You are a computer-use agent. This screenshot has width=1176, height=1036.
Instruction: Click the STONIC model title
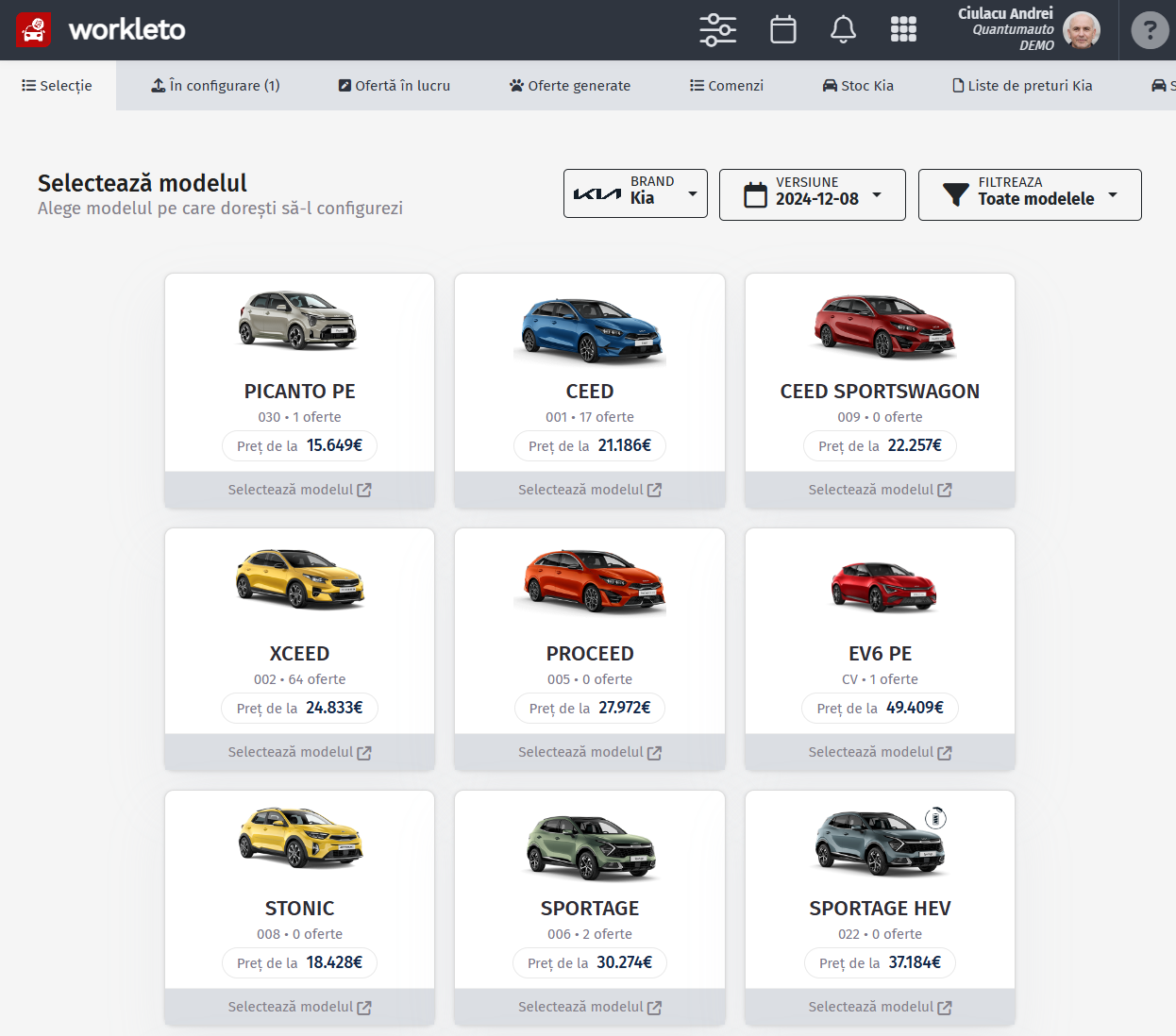(299, 909)
